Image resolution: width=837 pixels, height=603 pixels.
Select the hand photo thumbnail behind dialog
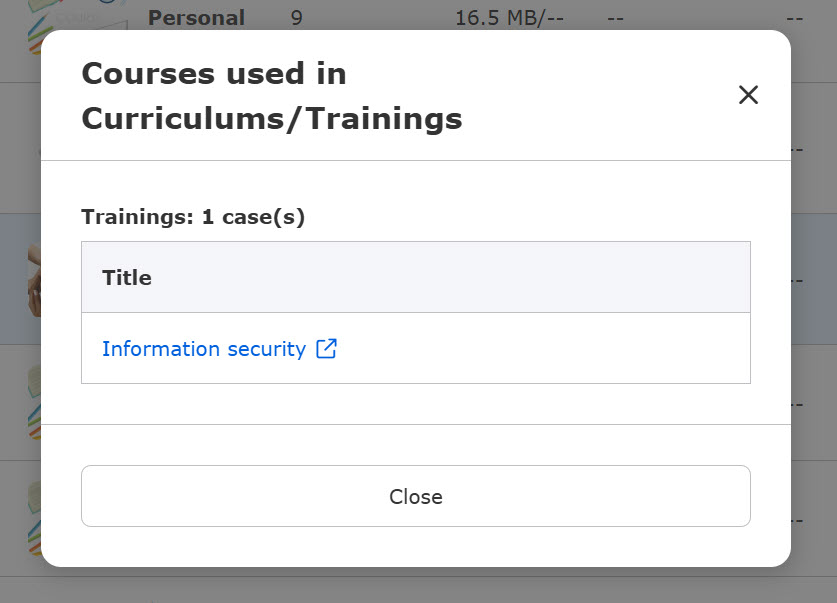(x=34, y=279)
